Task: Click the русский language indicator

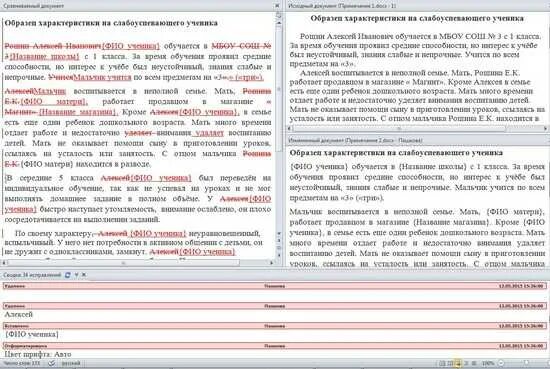Action: pyautogui.click(x=71, y=363)
